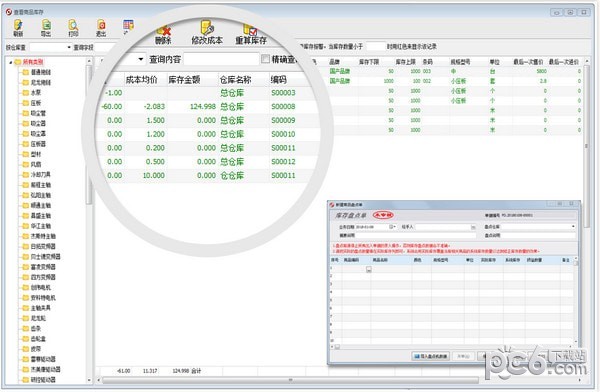Click the stock alert threshold input box
The image size is (600, 392).
375,47
